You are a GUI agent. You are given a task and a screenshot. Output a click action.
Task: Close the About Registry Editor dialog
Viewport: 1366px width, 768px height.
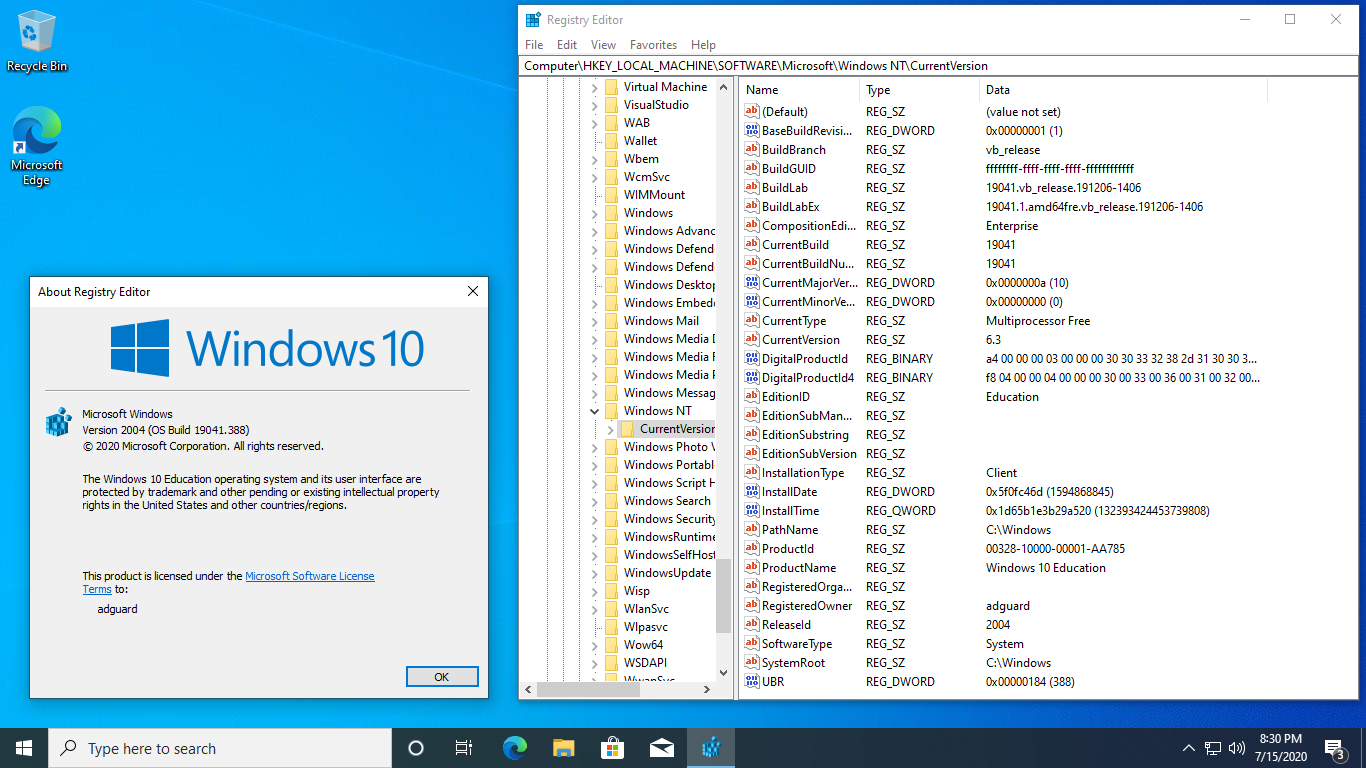point(473,292)
